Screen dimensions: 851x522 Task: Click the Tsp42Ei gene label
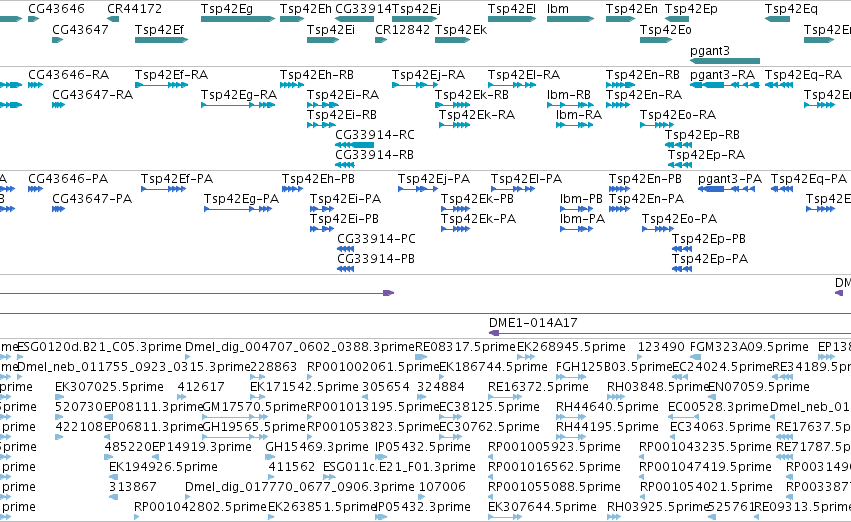click(x=331, y=29)
